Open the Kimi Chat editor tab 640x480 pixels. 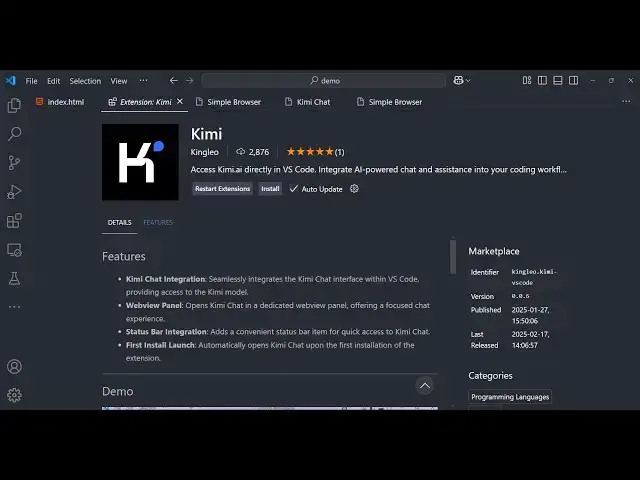point(307,102)
